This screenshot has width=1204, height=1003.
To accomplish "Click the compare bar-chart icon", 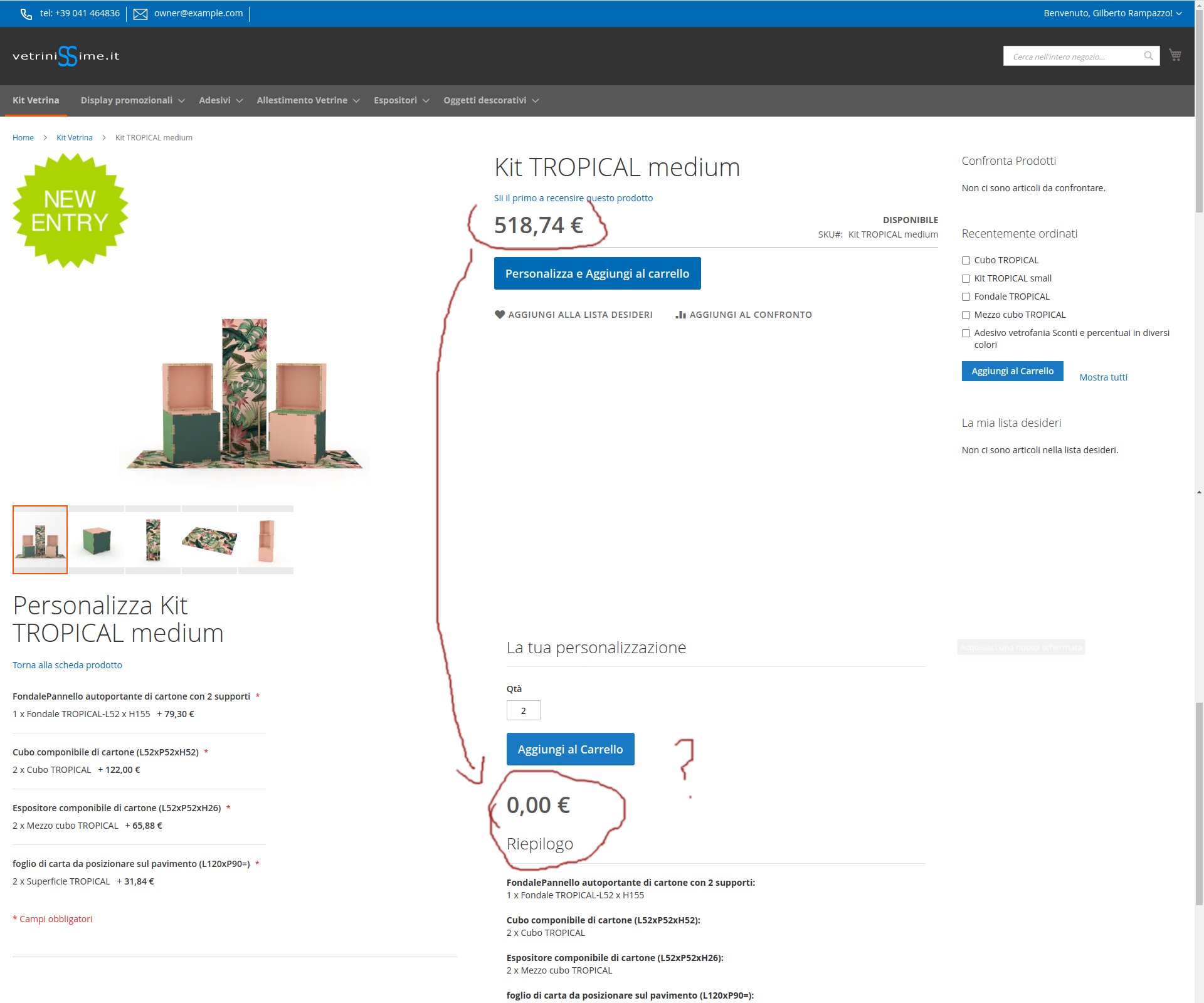I will tap(680, 315).
